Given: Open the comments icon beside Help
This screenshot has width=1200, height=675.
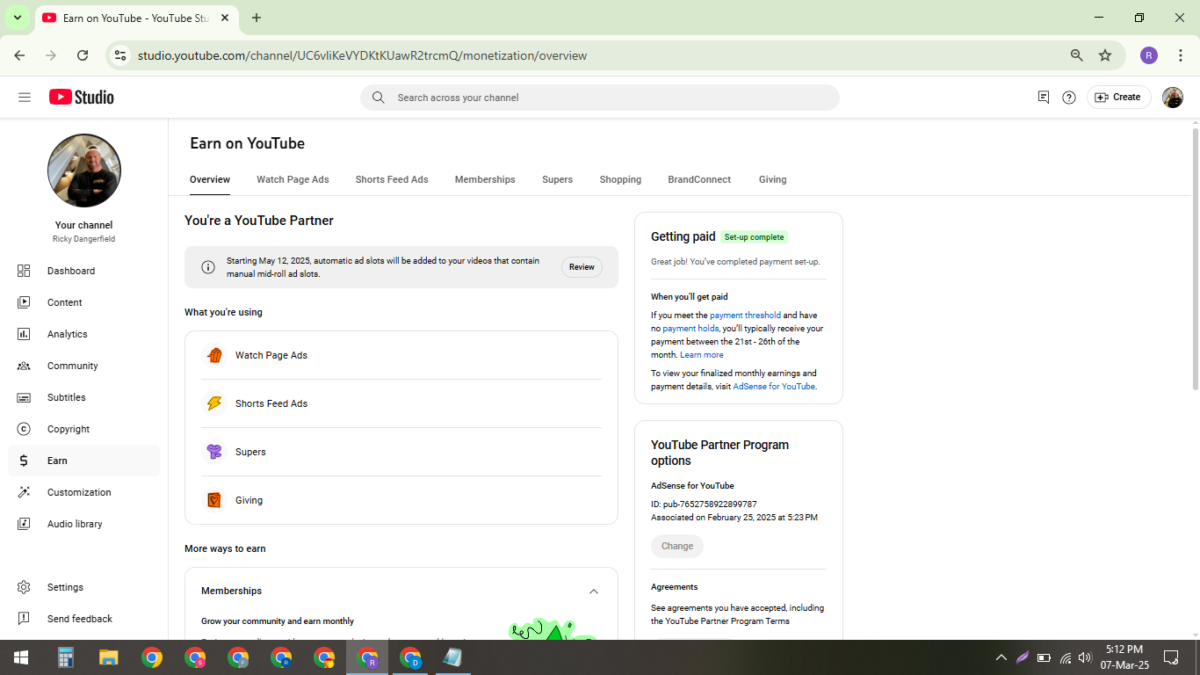Looking at the screenshot, I should tap(1043, 97).
